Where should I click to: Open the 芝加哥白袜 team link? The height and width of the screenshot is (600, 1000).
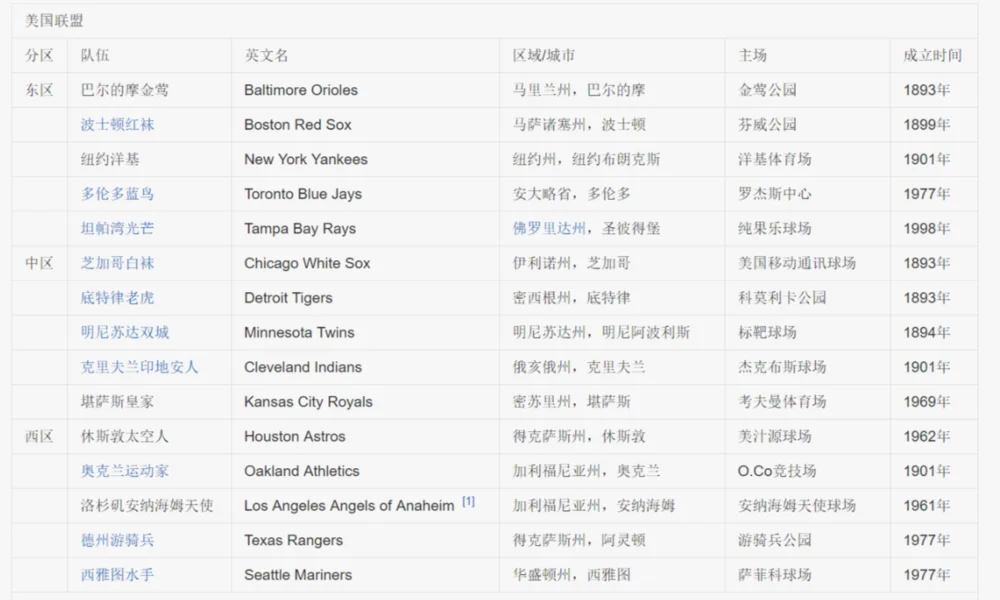117,263
